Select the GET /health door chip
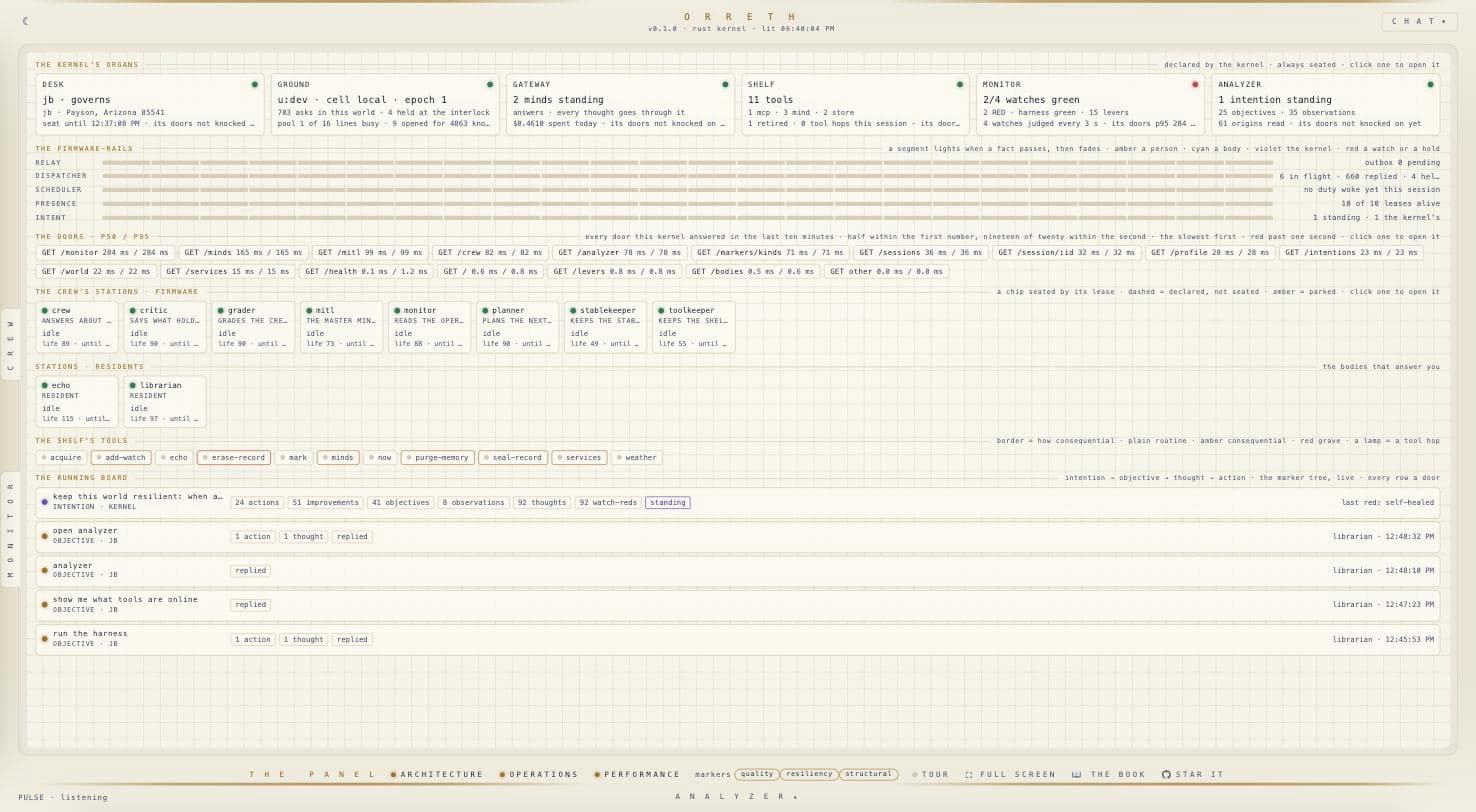The height and width of the screenshot is (812, 1476). pyautogui.click(x=366, y=271)
